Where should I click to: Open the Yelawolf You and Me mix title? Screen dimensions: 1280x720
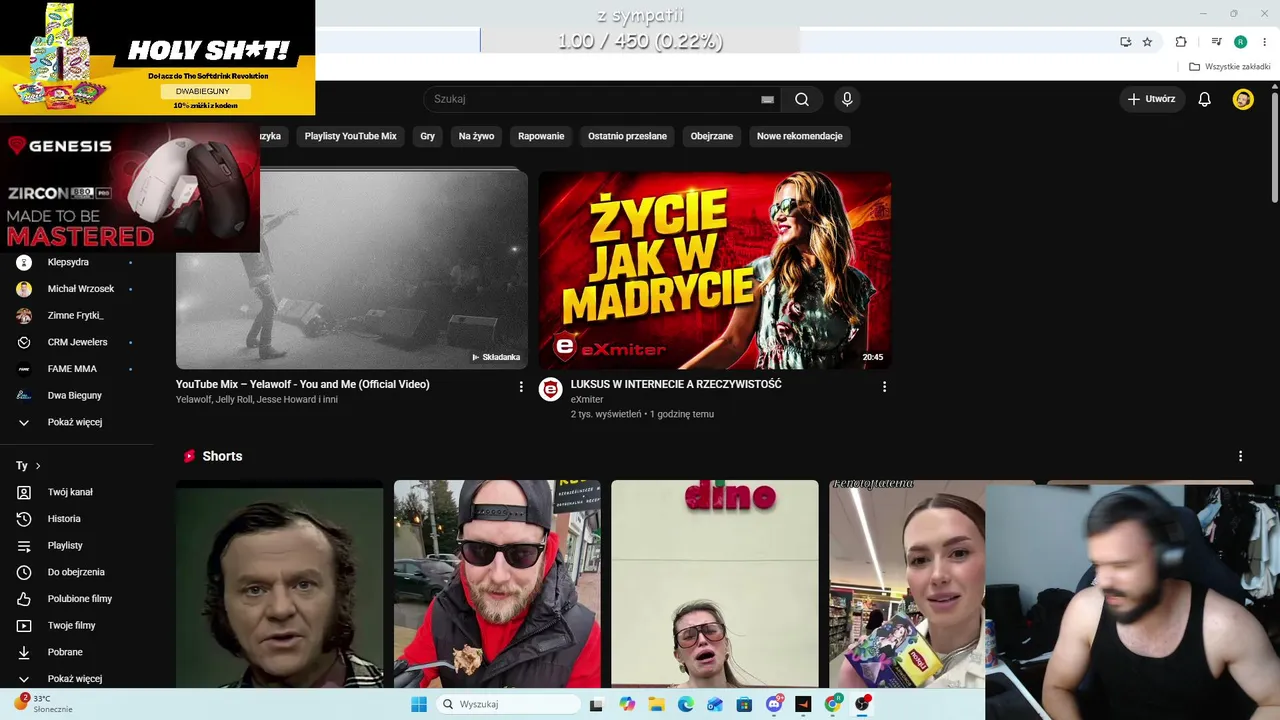click(x=303, y=384)
